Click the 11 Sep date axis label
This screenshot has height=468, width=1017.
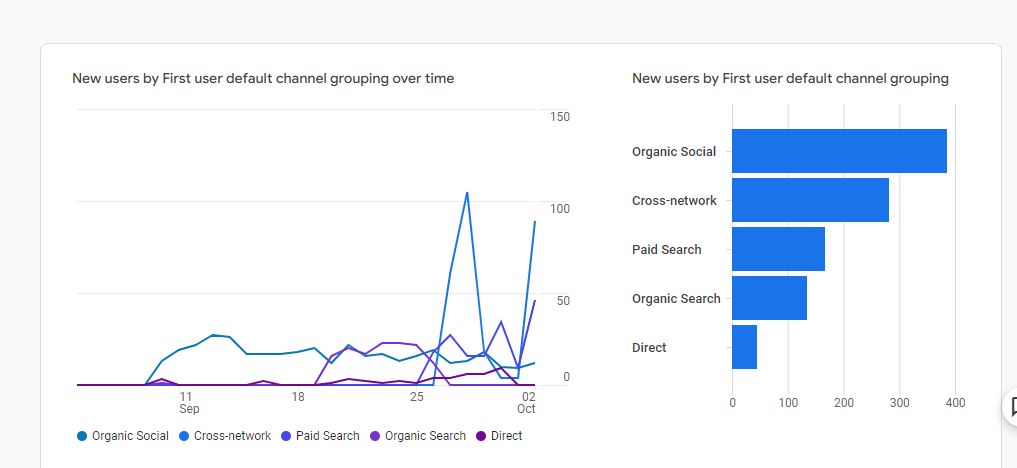[x=188, y=402]
